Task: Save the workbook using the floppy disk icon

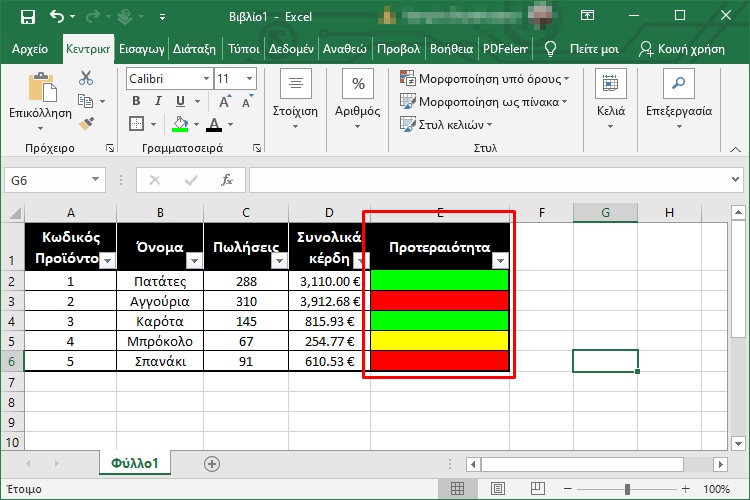Action: click(x=28, y=17)
